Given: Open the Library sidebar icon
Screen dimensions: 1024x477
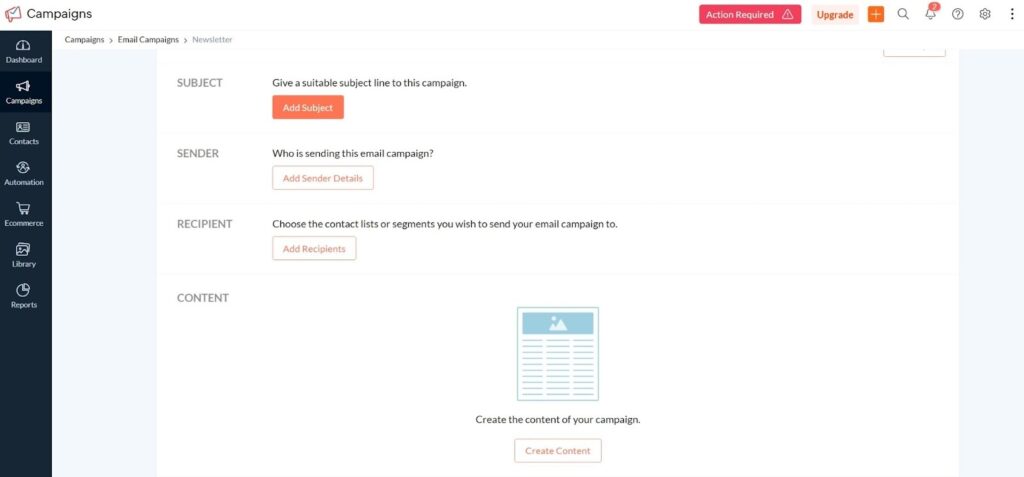Looking at the screenshot, I should (24, 250).
